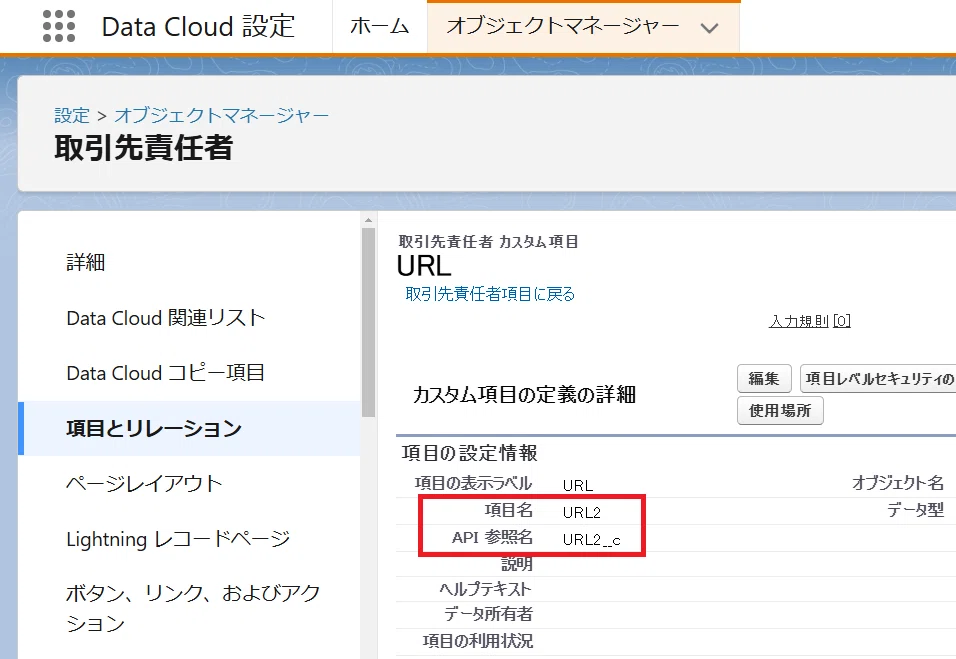Click the 使用場所 button
This screenshot has width=956, height=659.
pos(780,410)
